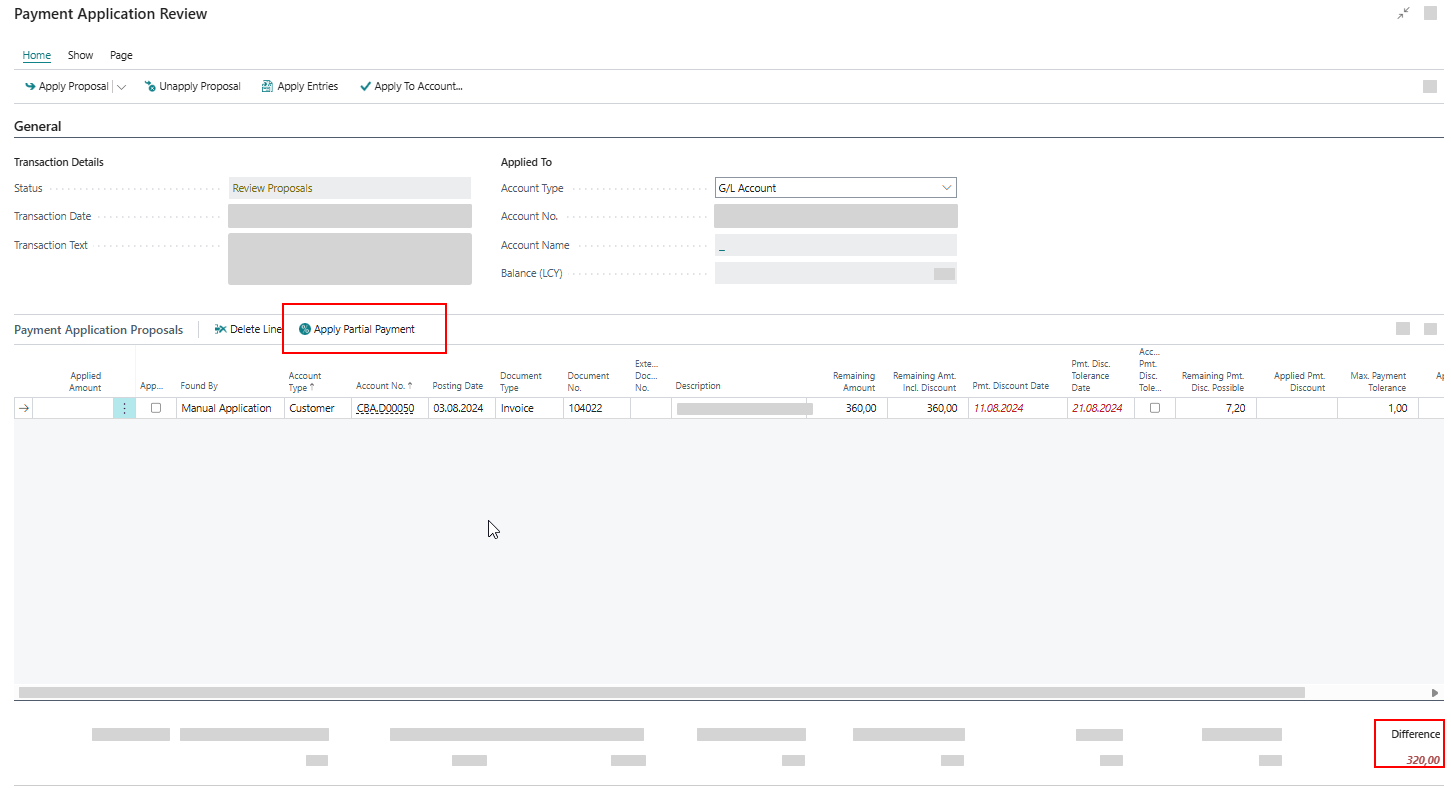The width and height of the screenshot is (1451, 788).
Task: Click the Delete Line icon
Action: click(220, 329)
